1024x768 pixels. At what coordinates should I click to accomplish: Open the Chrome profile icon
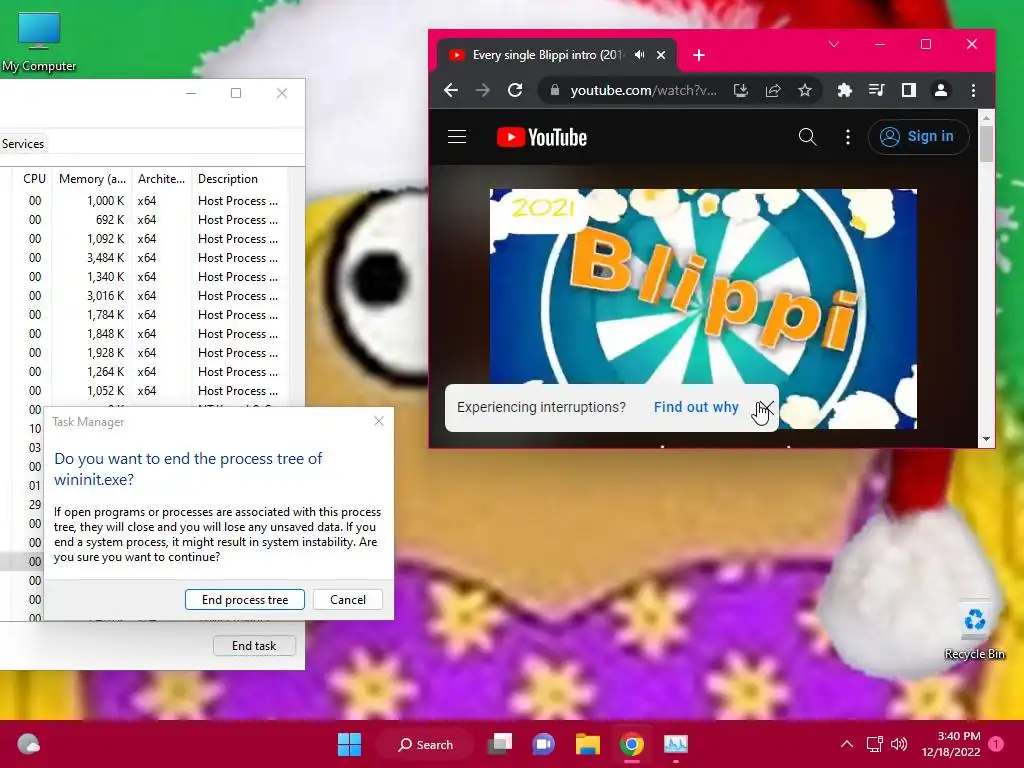941,90
